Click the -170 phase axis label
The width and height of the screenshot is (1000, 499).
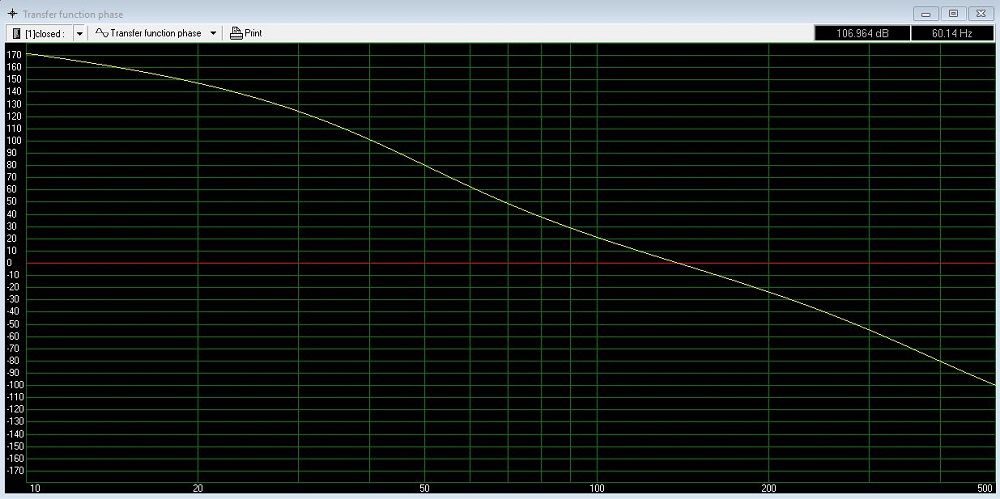pos(13,470)
